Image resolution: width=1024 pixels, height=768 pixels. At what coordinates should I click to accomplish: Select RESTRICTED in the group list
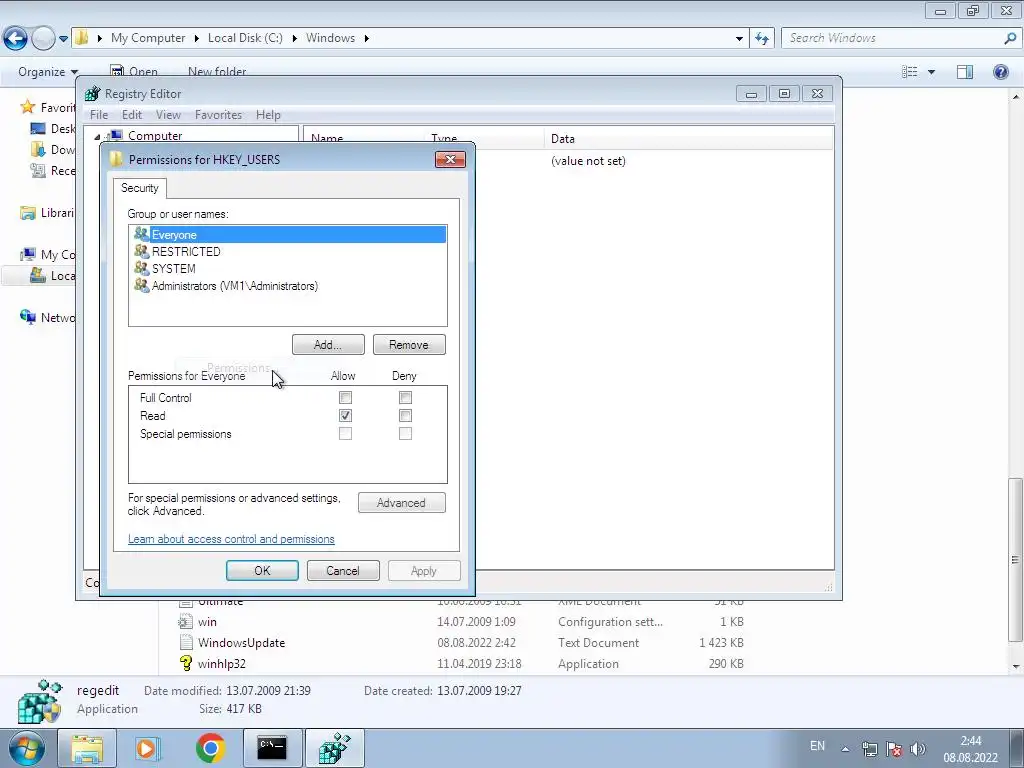tap(288, 251)
